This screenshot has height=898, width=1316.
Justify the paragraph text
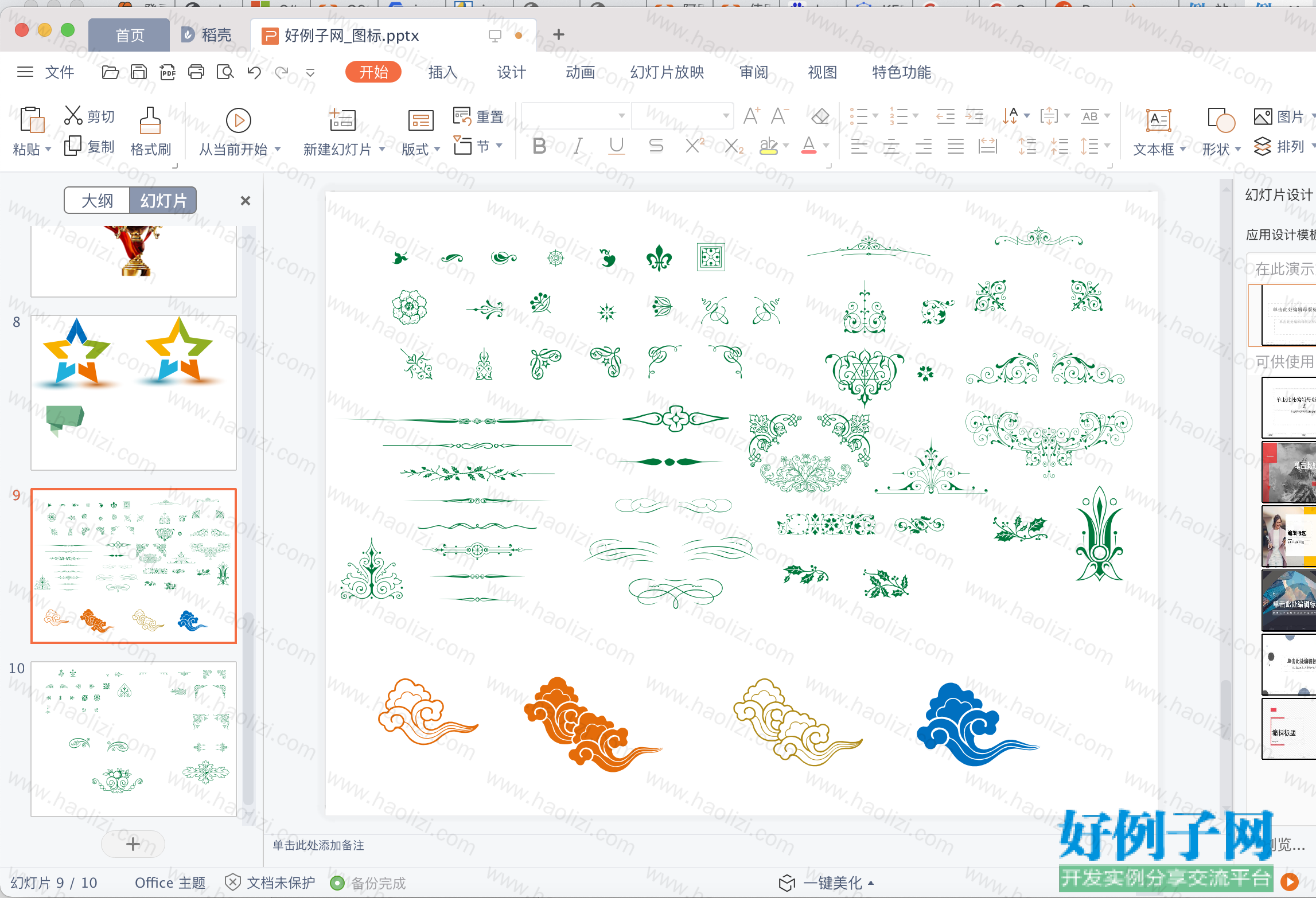[955, 146]
